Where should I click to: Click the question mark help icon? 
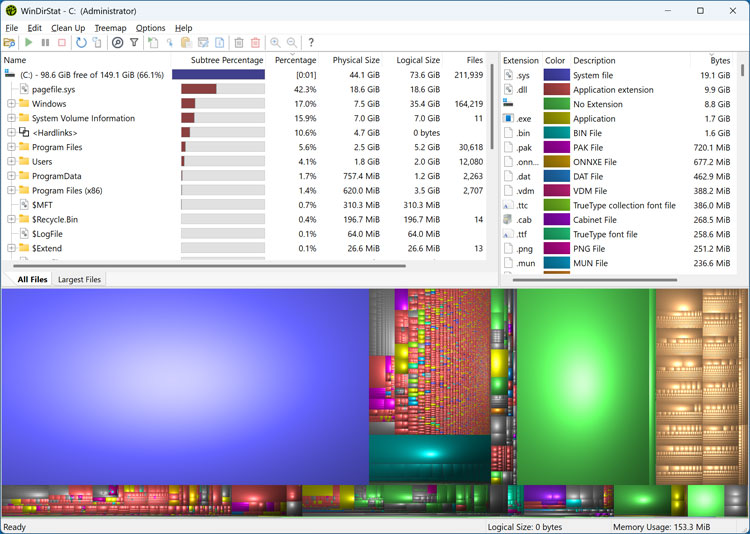[311, 43]
